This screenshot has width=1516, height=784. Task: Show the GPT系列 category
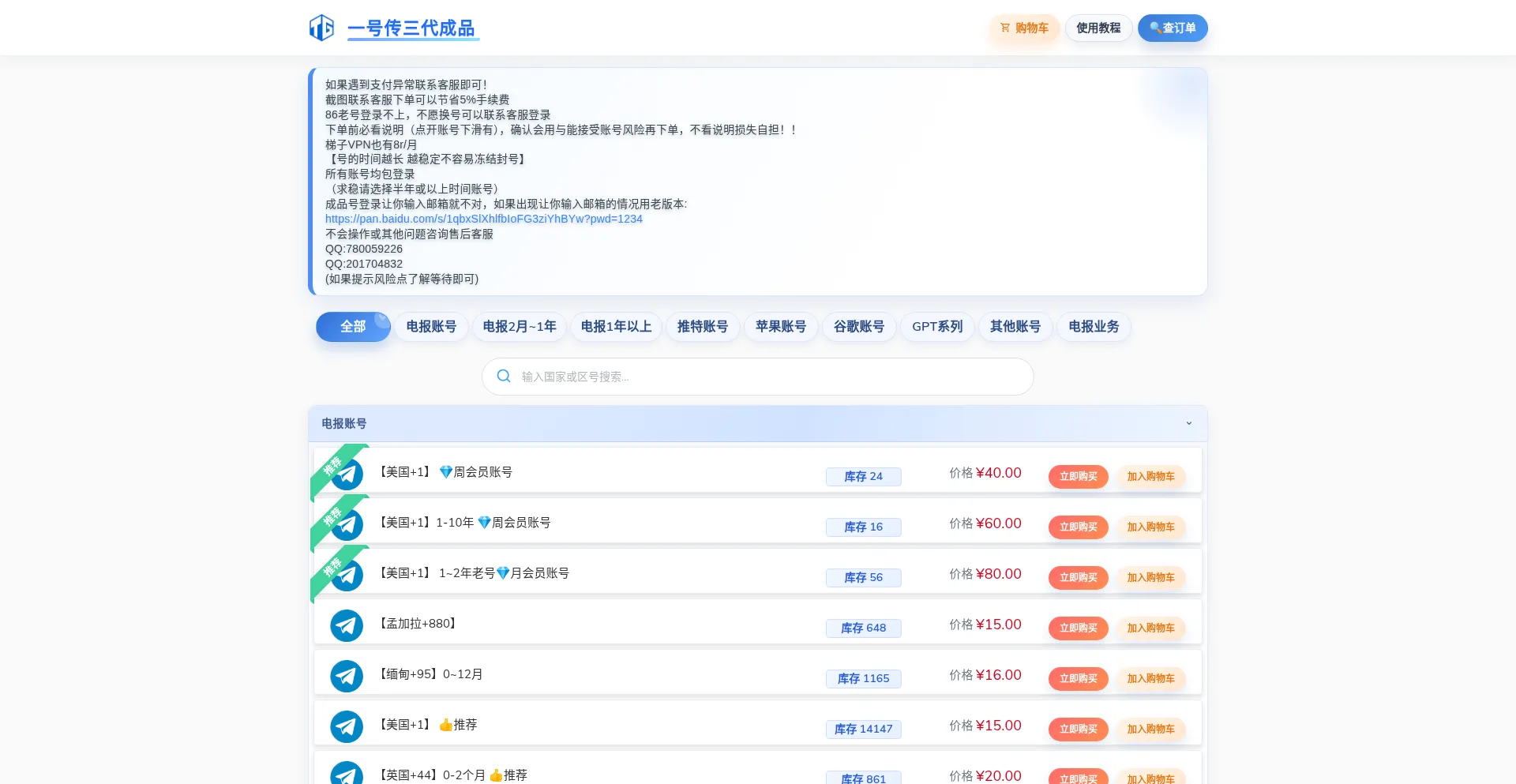(x=937, y=327)
